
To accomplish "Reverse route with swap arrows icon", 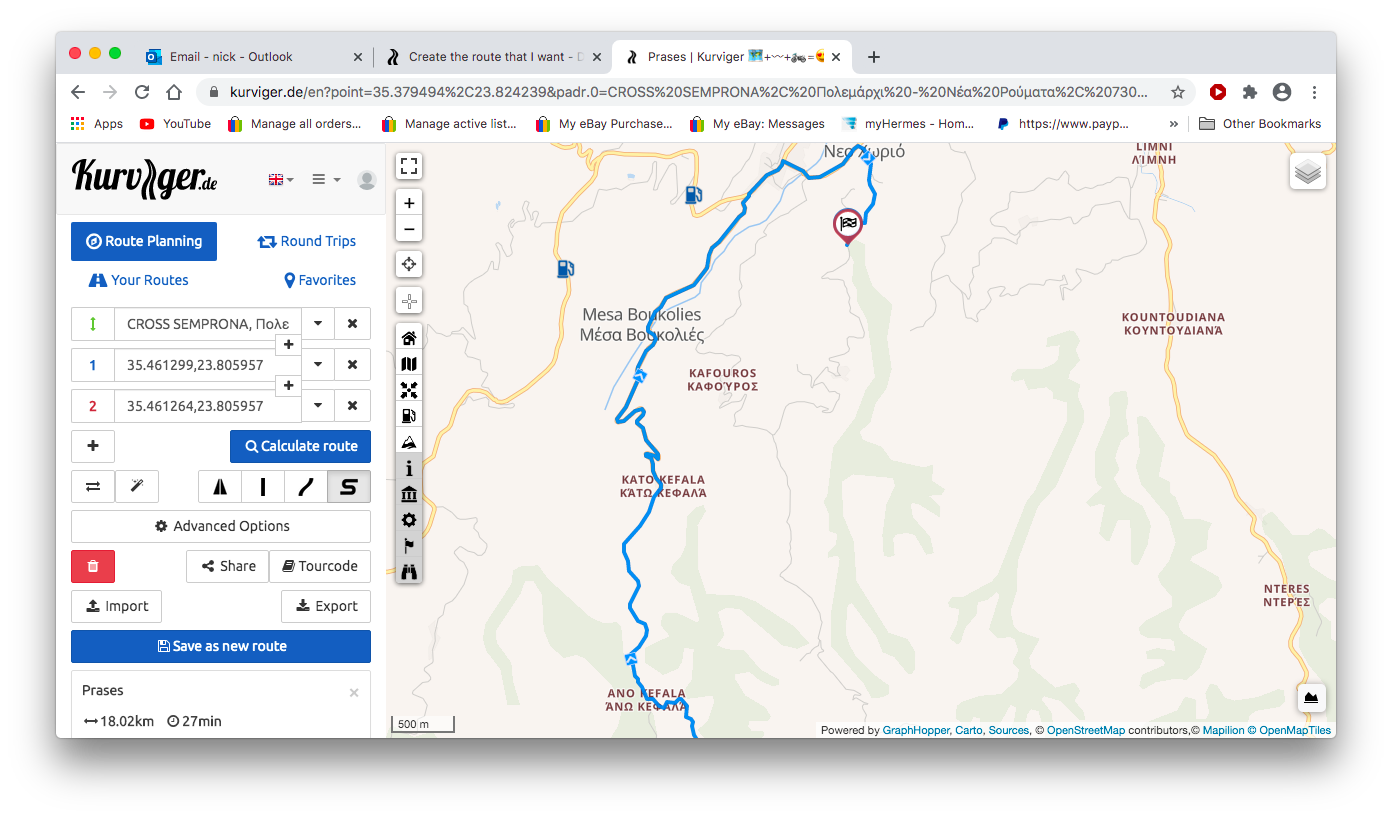I will point(93,486).
